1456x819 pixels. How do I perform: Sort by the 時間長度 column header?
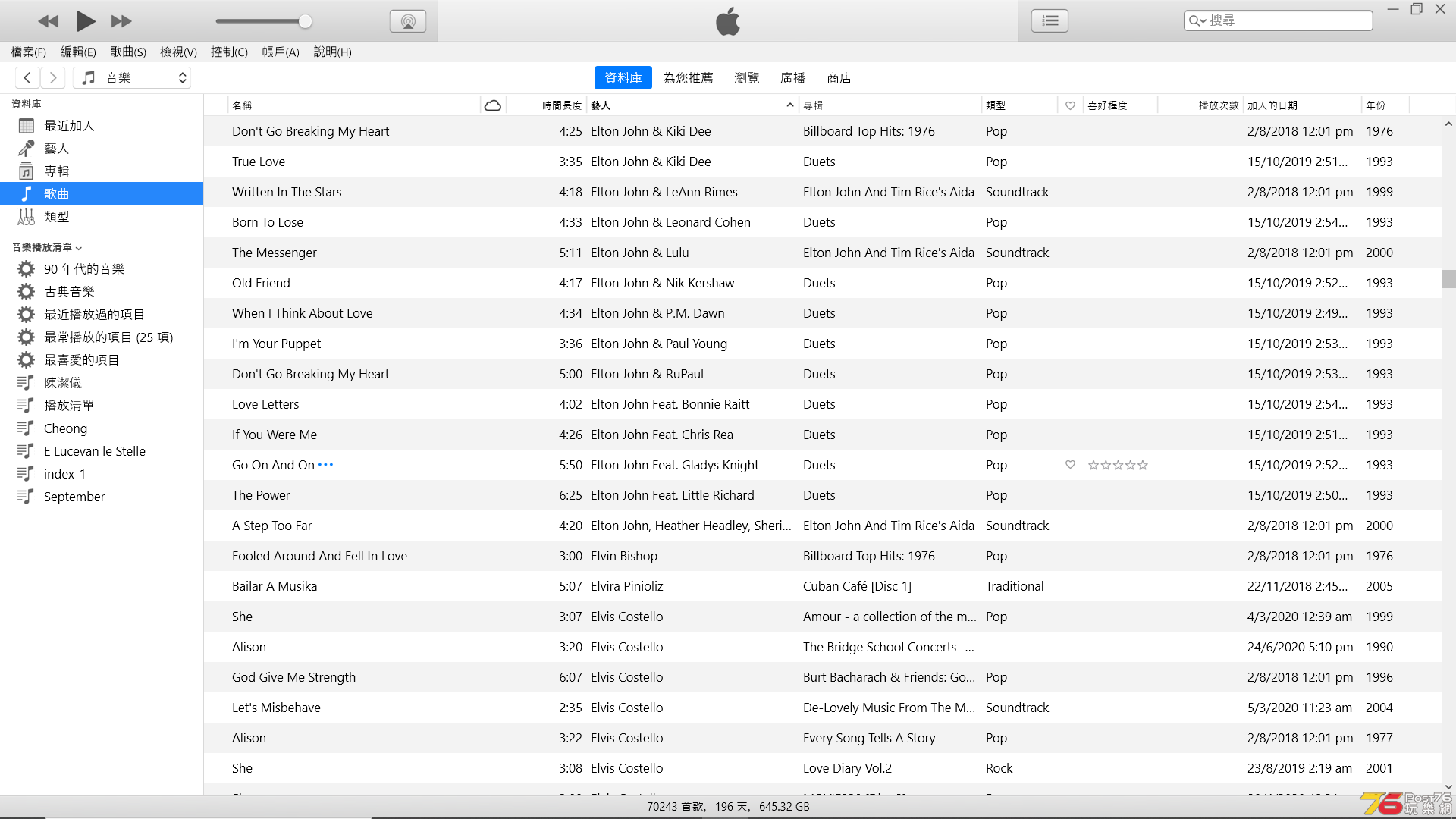(x=546, y=105)
